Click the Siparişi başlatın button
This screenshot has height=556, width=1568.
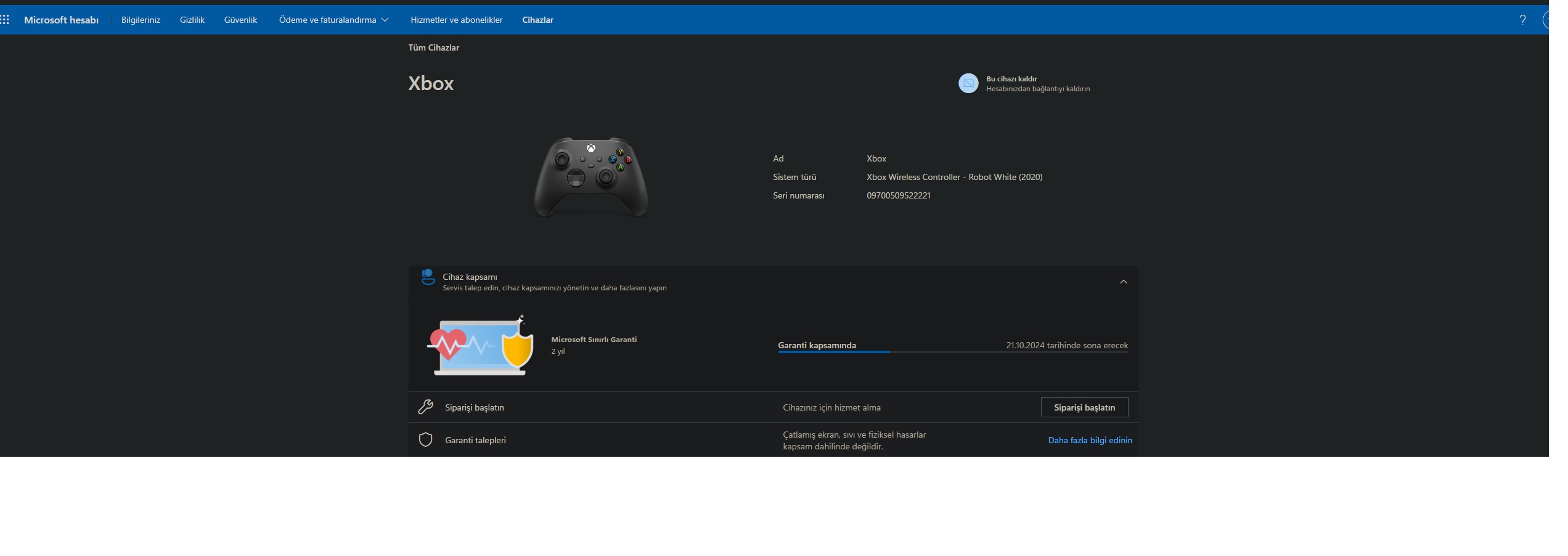pyautogui.click(x=1084, y=407)
